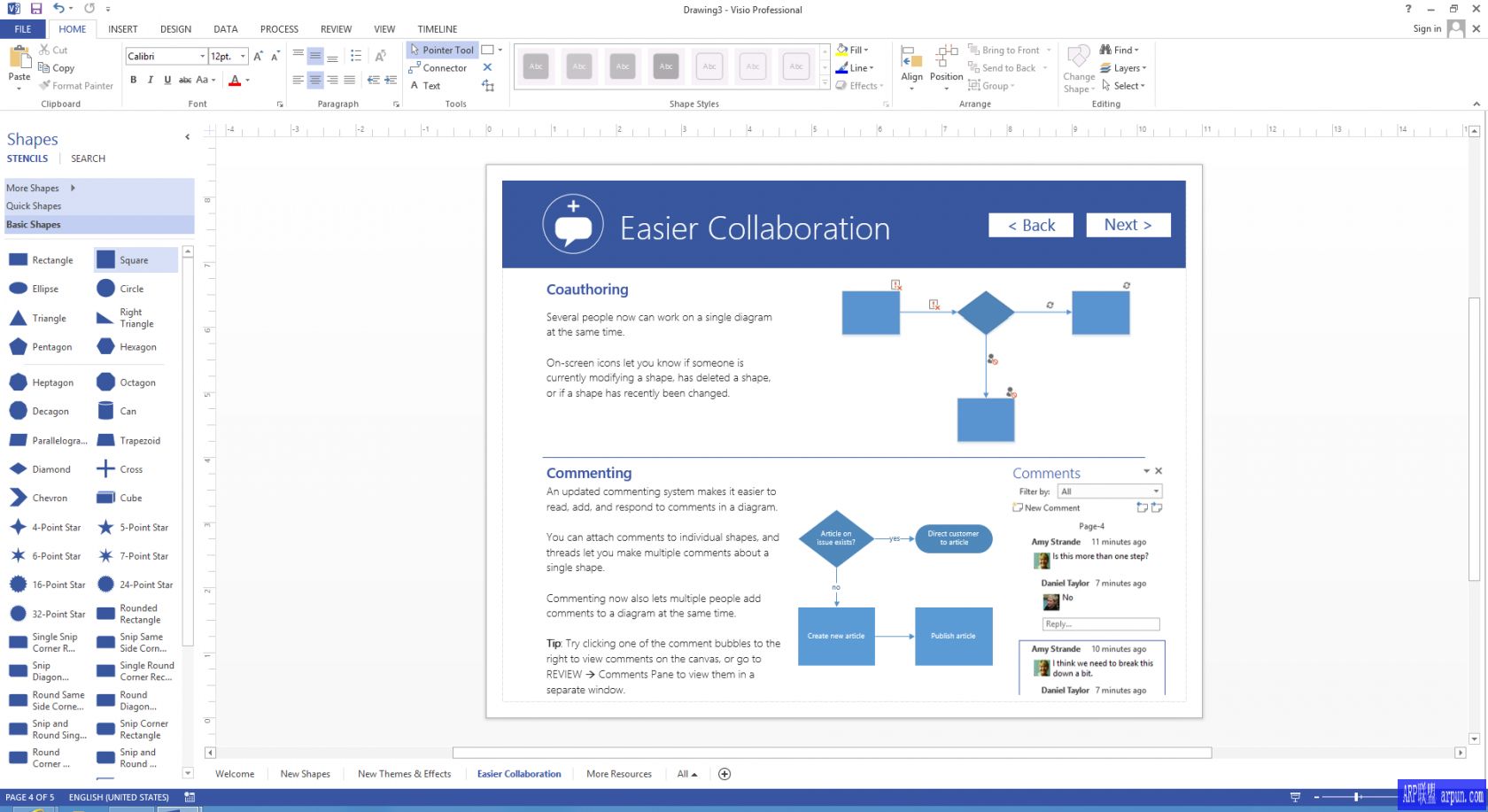Toggle strikethrough formatting

pyautogui.click(x=184, y=80)
